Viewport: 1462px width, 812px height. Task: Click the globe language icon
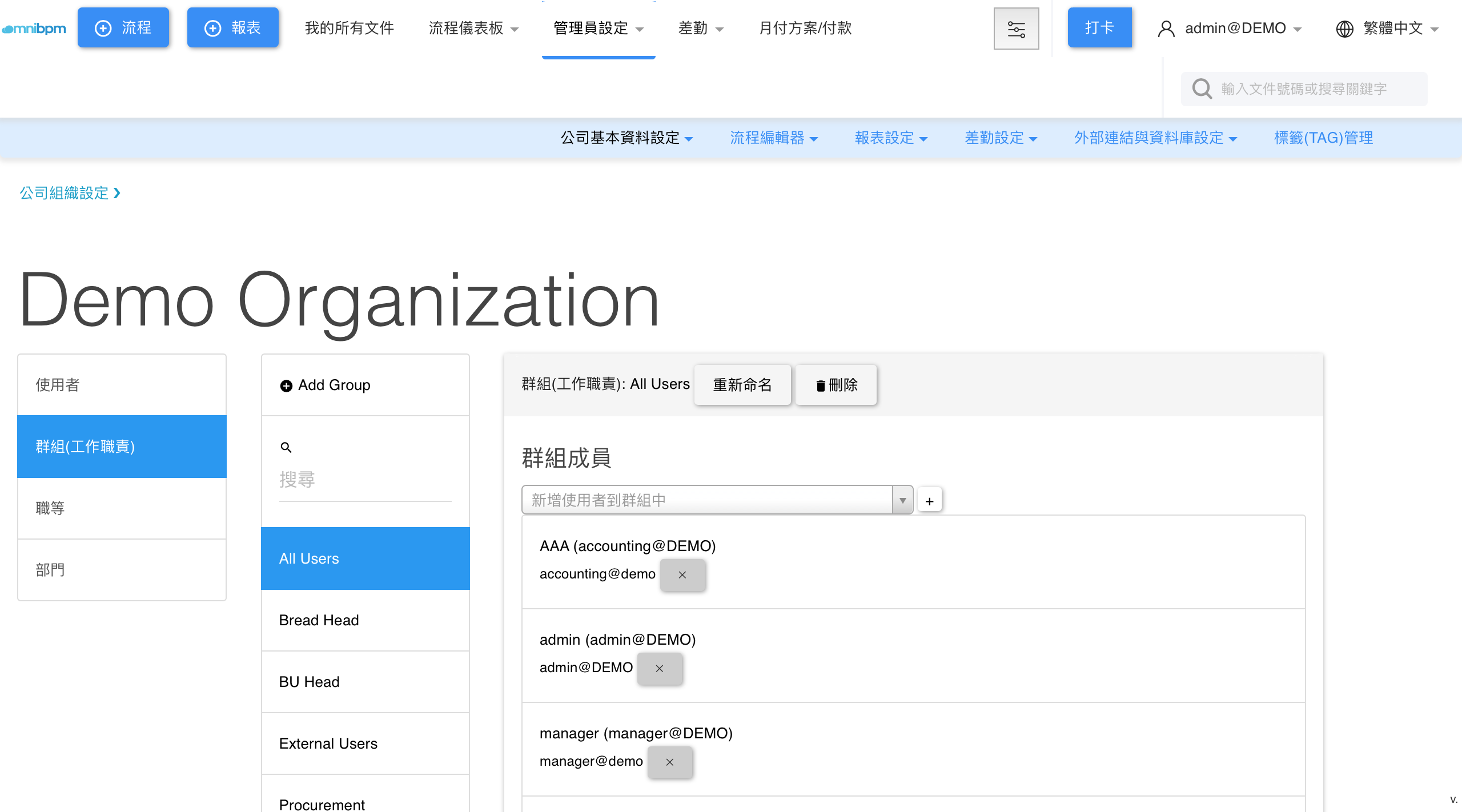point(1344,29)
